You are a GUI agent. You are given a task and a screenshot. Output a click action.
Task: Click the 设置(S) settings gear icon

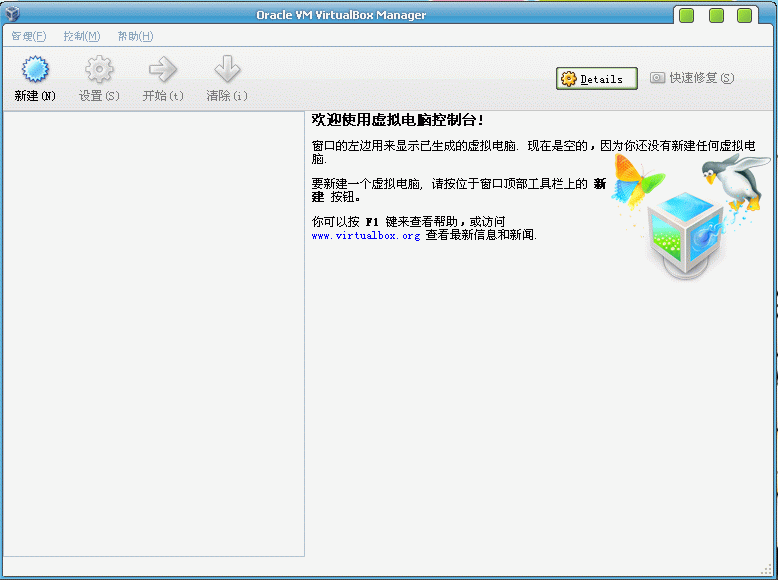[99, 69]
